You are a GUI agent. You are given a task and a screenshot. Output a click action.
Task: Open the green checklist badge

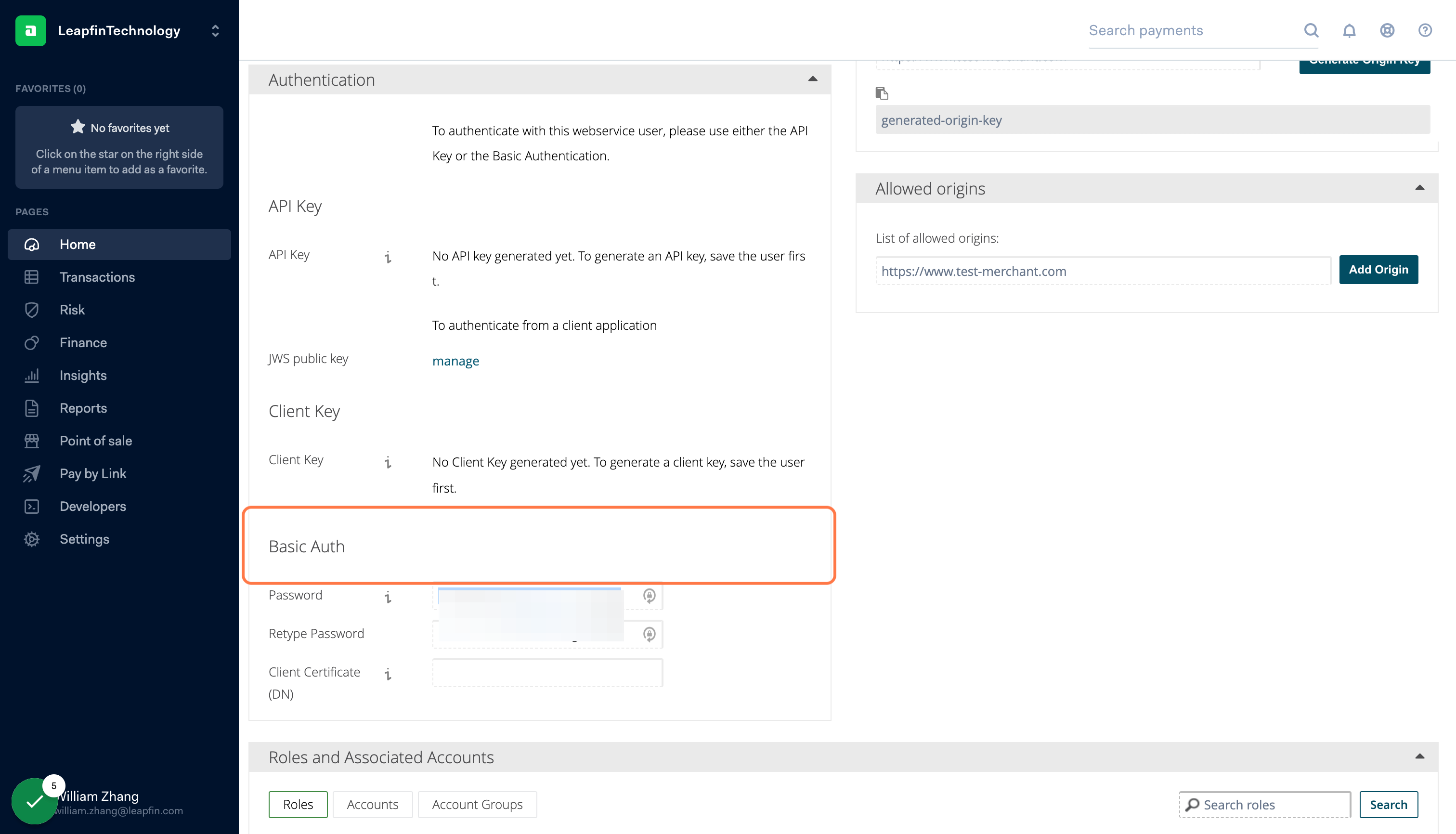(x=34, y=801)
